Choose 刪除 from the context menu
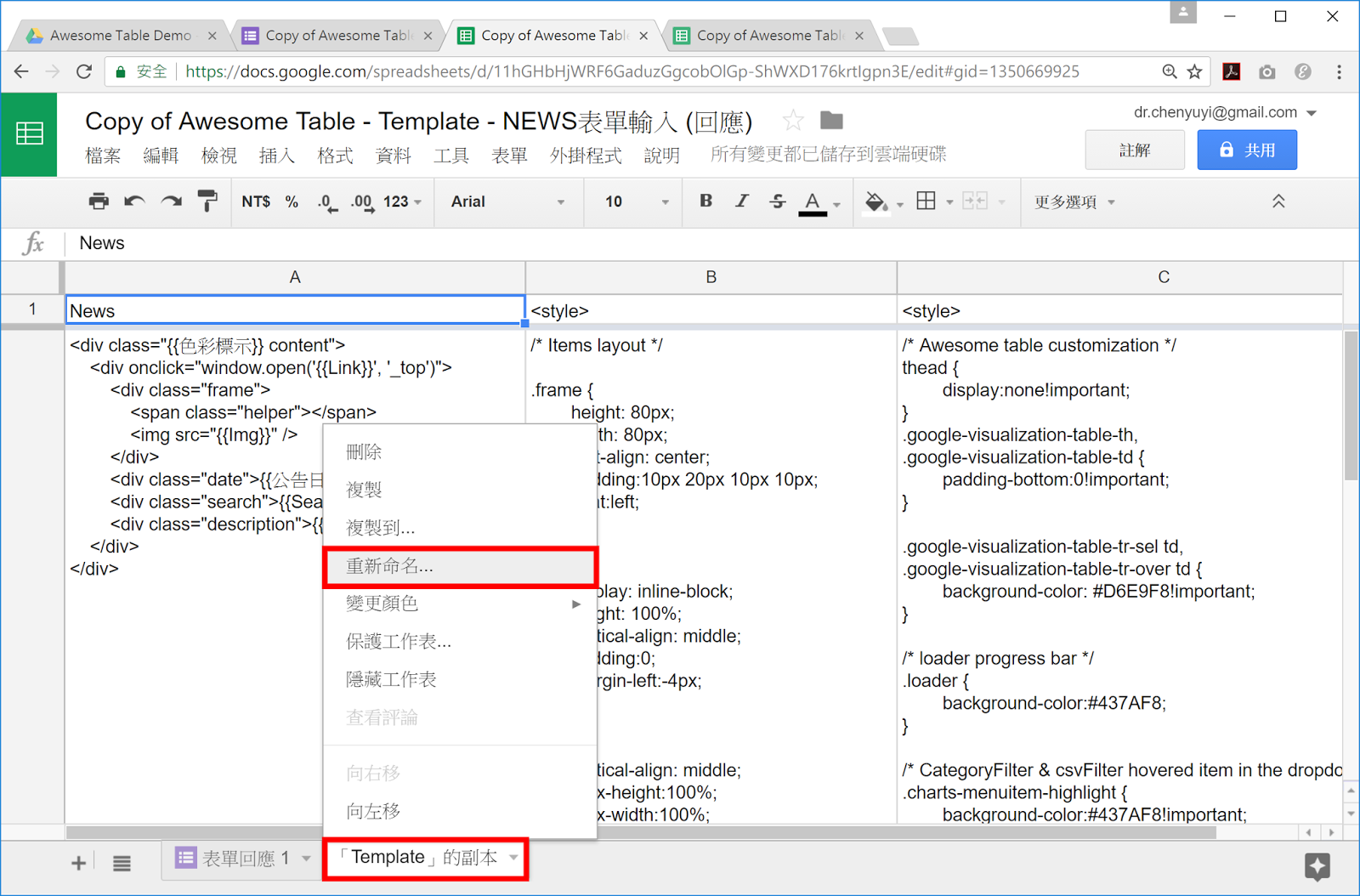Image resolution: width=1360 pixels, height=896 pixels. tap(460, 452)
